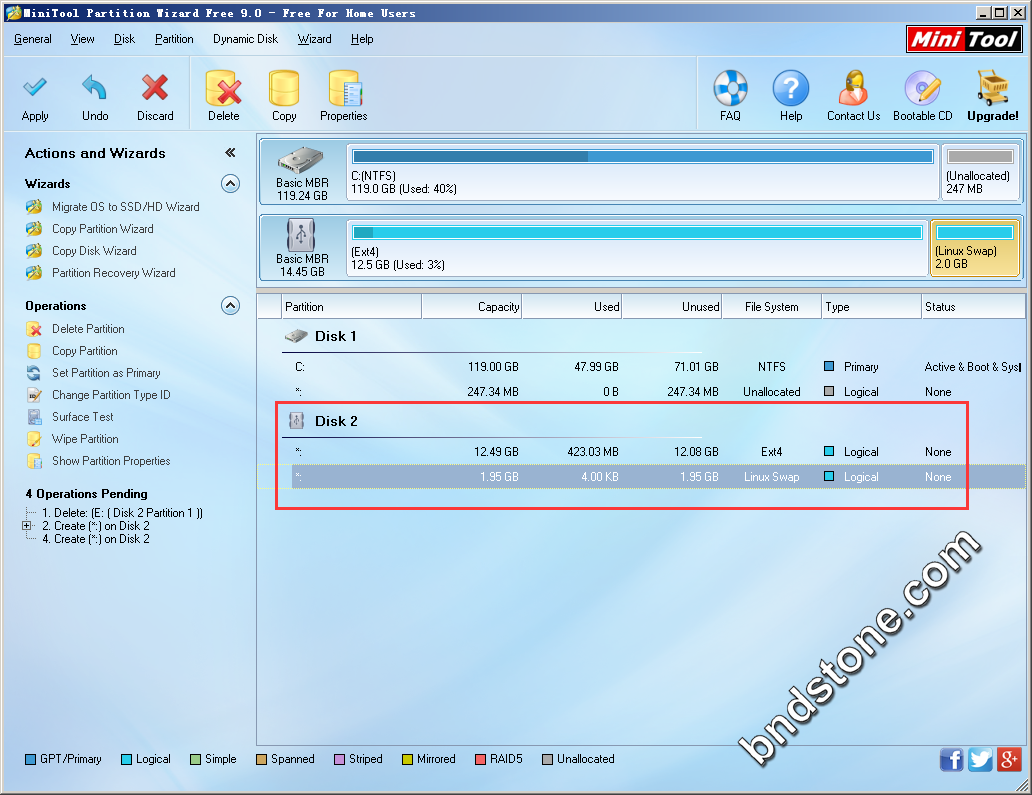The height and width of the screenshot is (795, 1032).
Task: Select Wipe Partition operation
Action: 73,439
